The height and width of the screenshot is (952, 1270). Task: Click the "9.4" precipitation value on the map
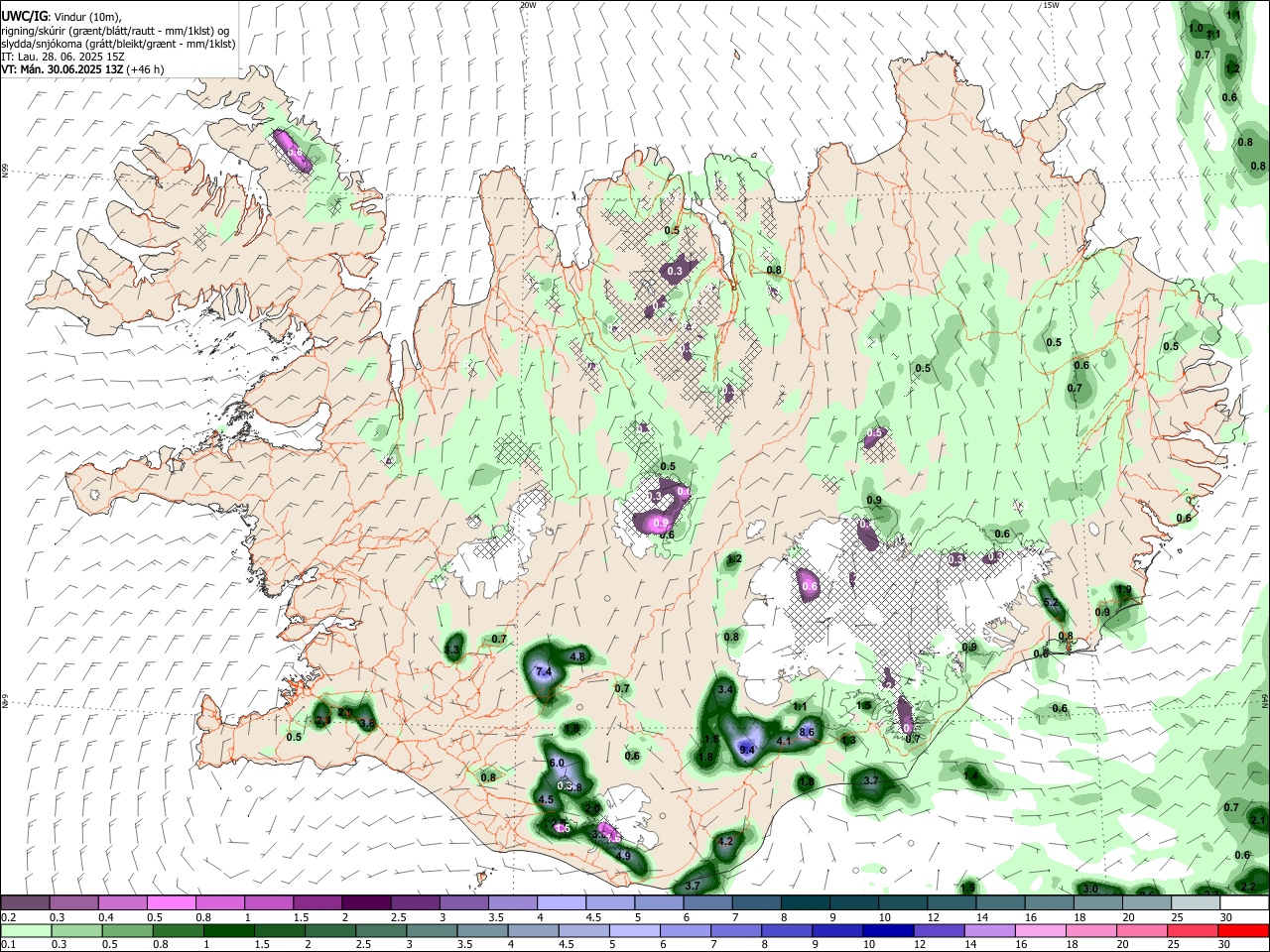747,750
